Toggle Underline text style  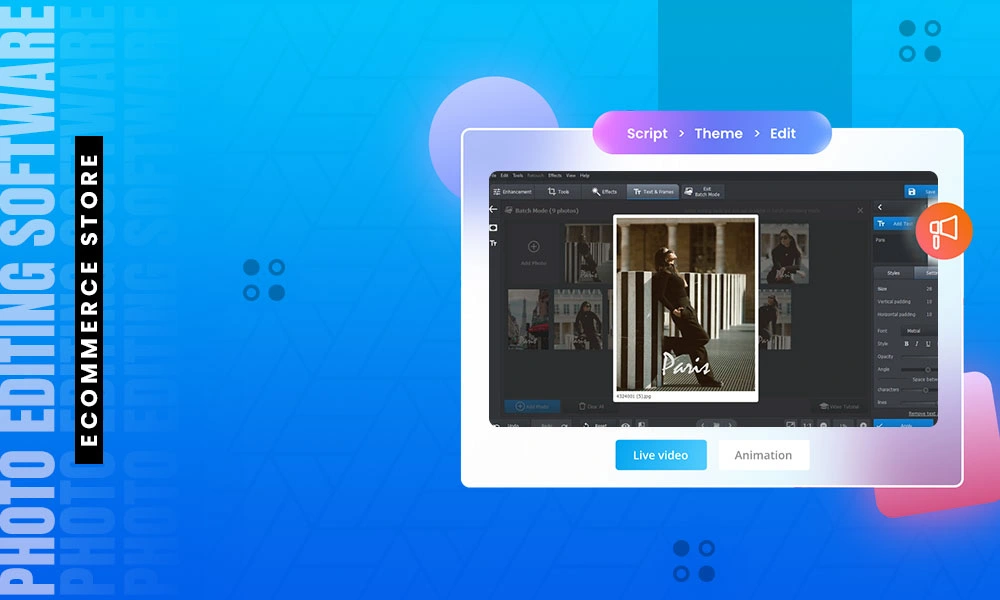coord(928,344)
